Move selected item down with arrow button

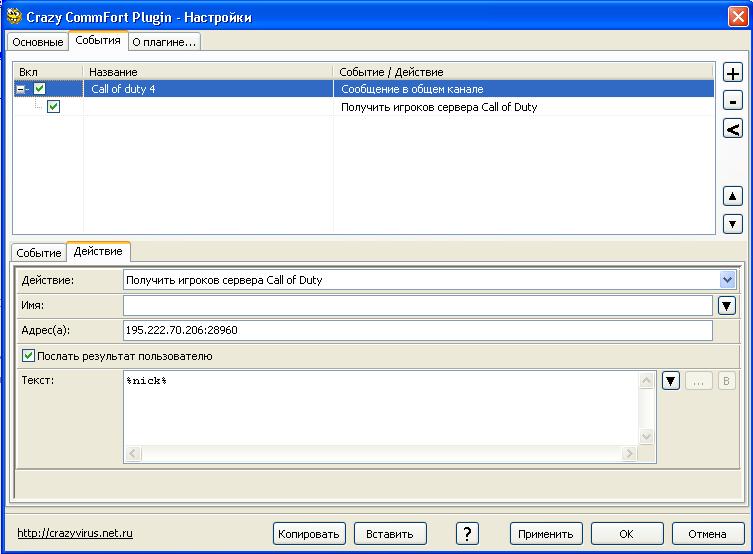[732, 224]
